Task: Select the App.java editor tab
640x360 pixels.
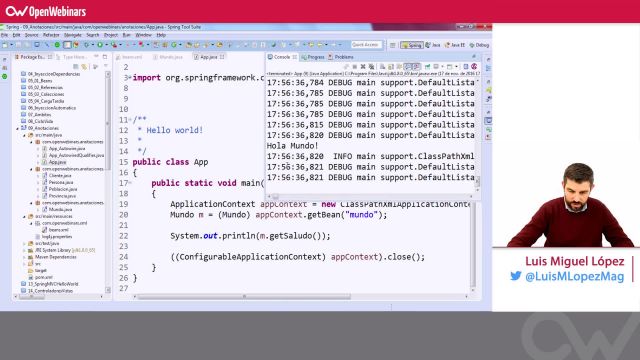Action: [209, 57]
